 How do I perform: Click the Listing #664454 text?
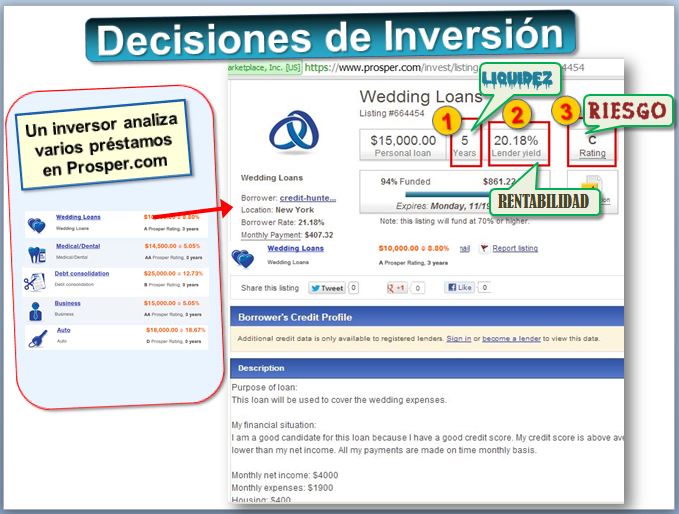click(x=392, y=113)
